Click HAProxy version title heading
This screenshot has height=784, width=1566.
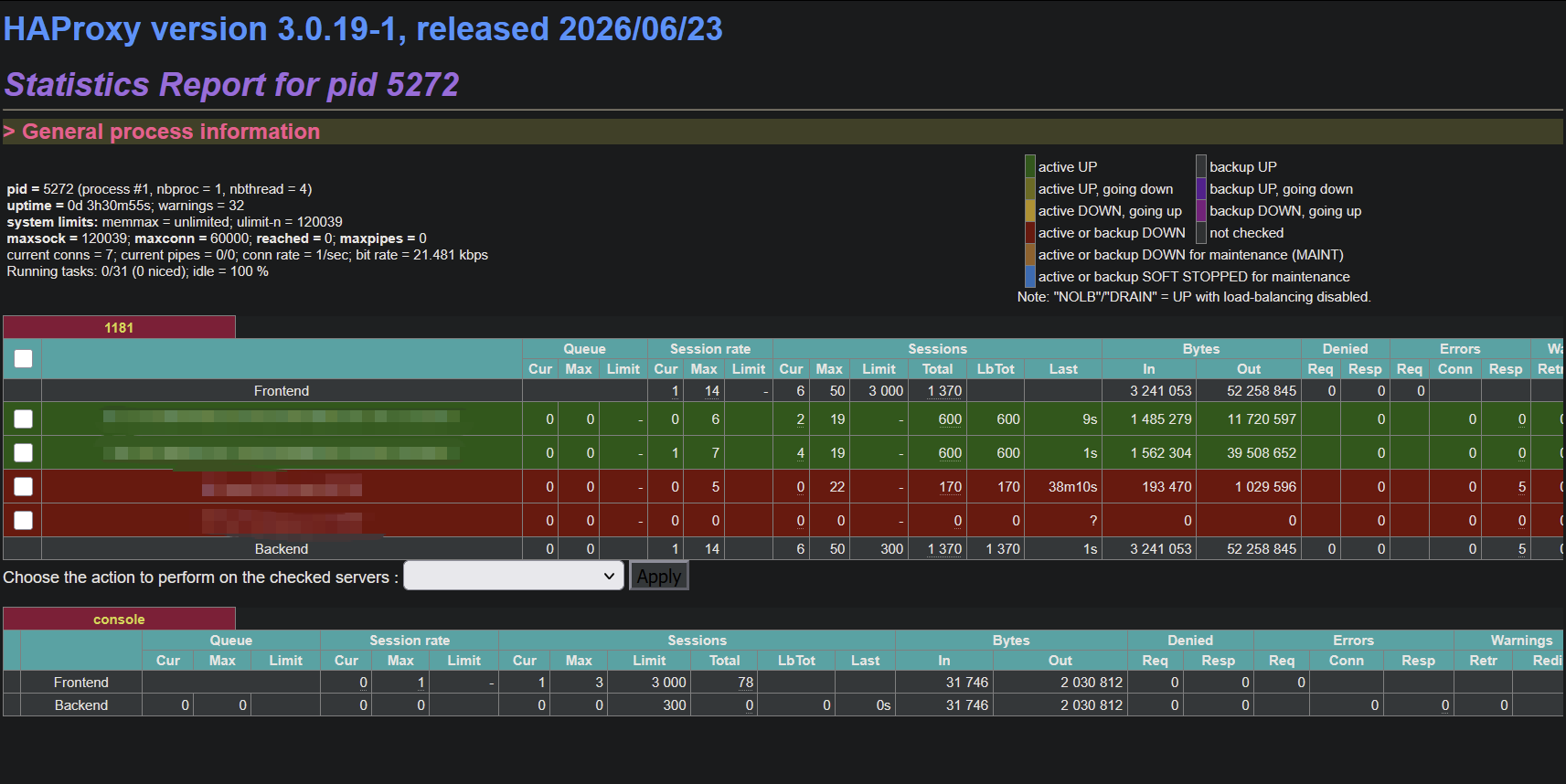point(363,29)
